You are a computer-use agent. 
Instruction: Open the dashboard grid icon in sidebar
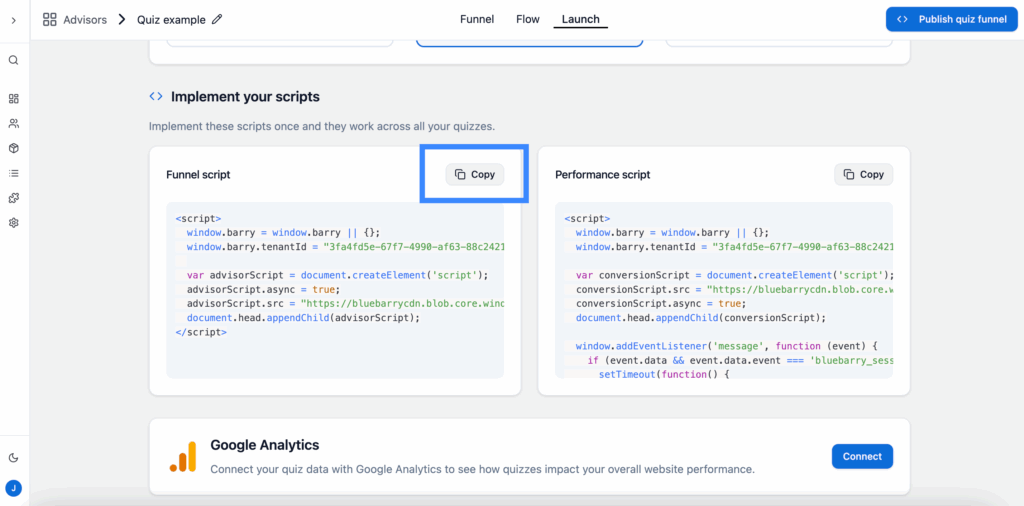tap(14, 99)
